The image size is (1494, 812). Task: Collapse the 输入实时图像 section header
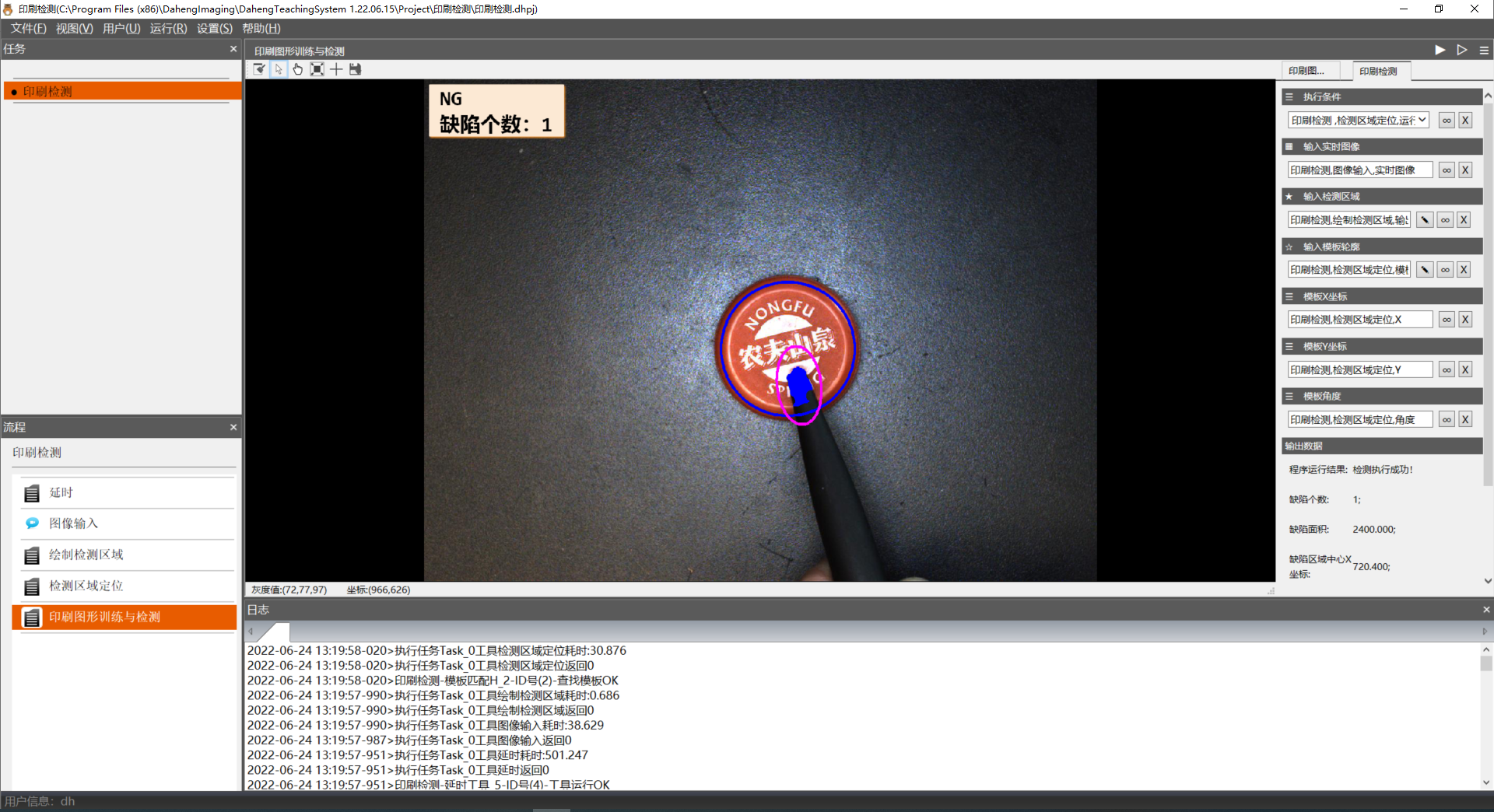click(1381, 147)
